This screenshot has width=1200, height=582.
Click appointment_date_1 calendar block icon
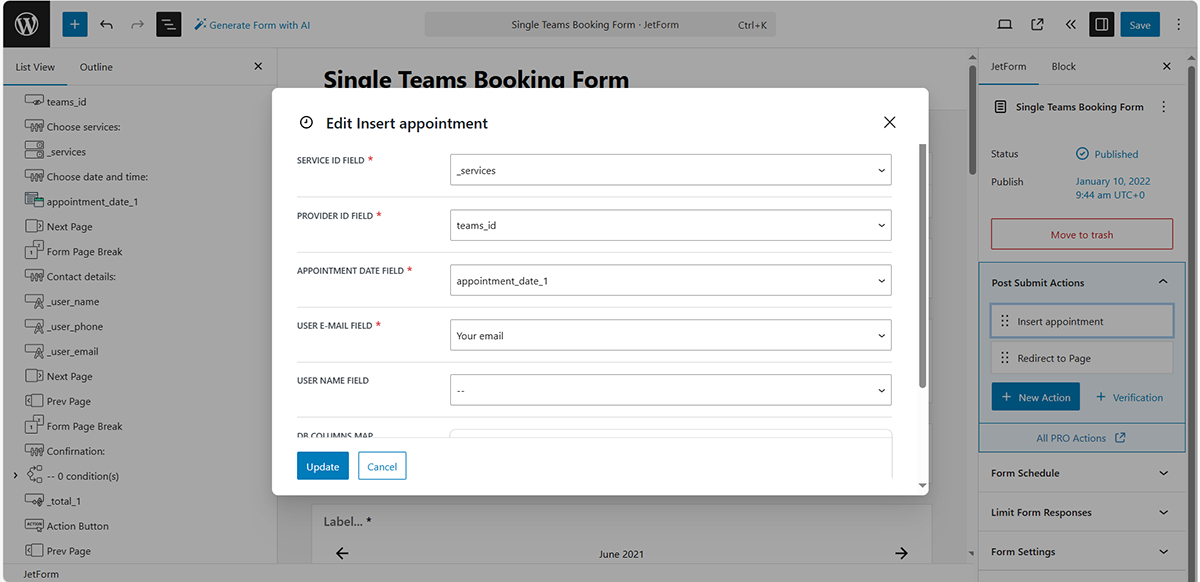click(x=34, y=201)
